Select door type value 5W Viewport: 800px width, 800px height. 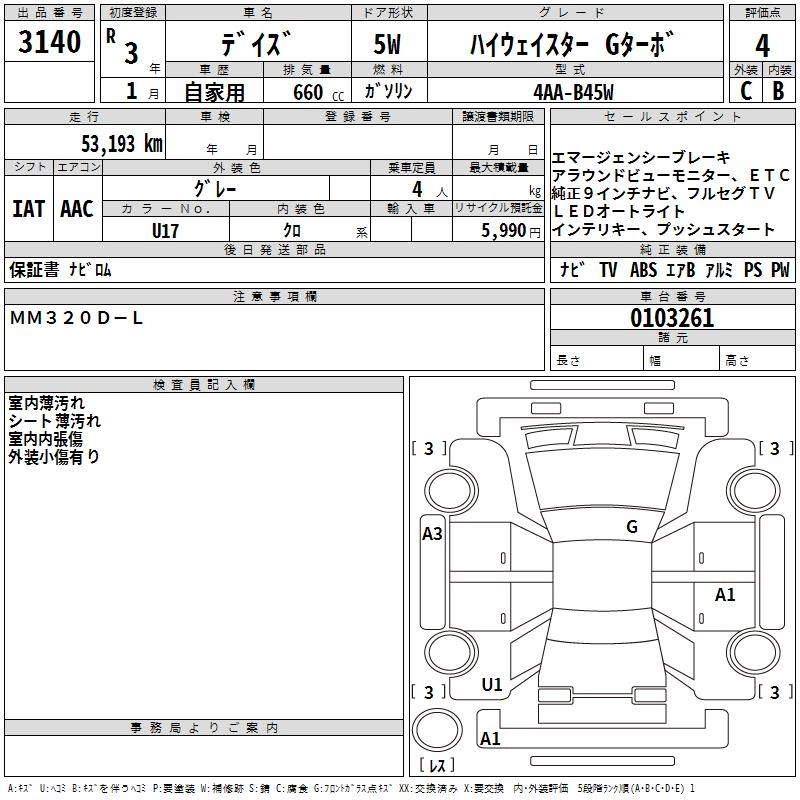pyautogui.click(x=387, y=44)
